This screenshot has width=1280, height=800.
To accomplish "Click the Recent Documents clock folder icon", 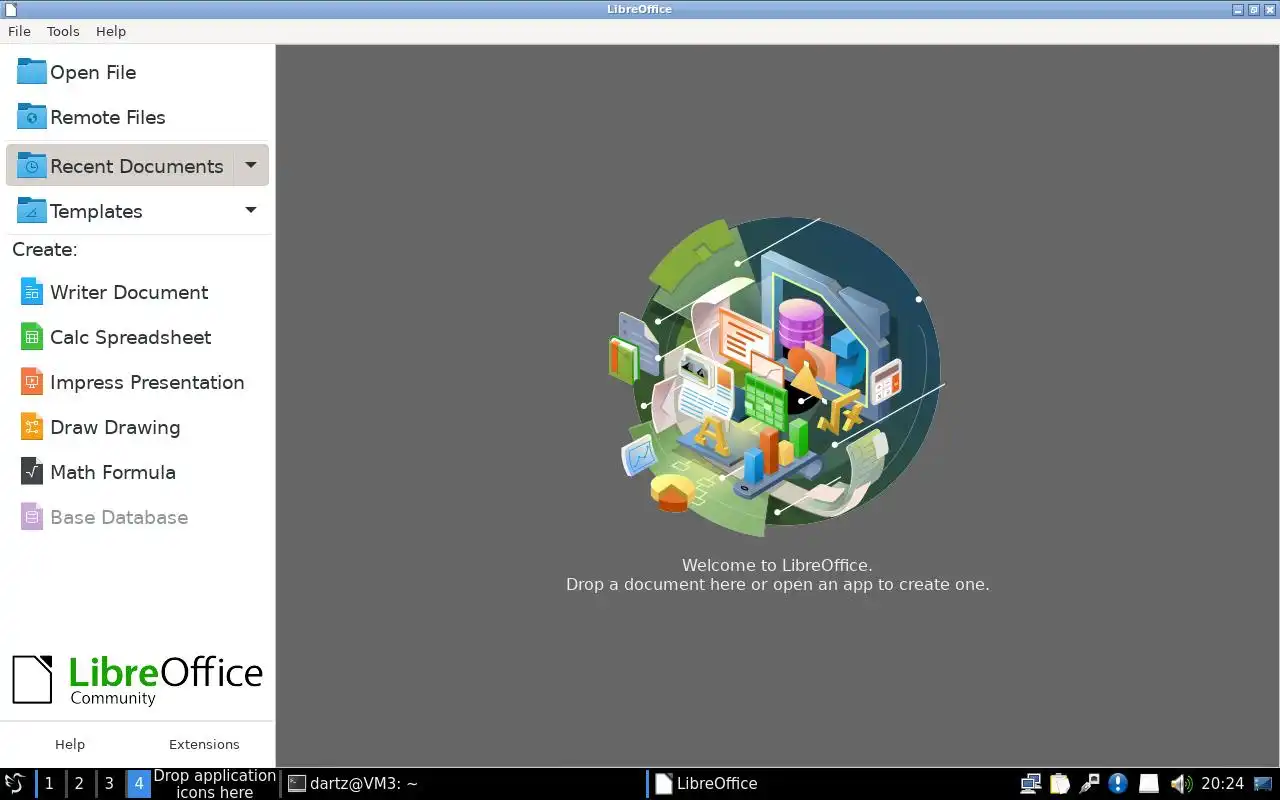I will point(31,166).
